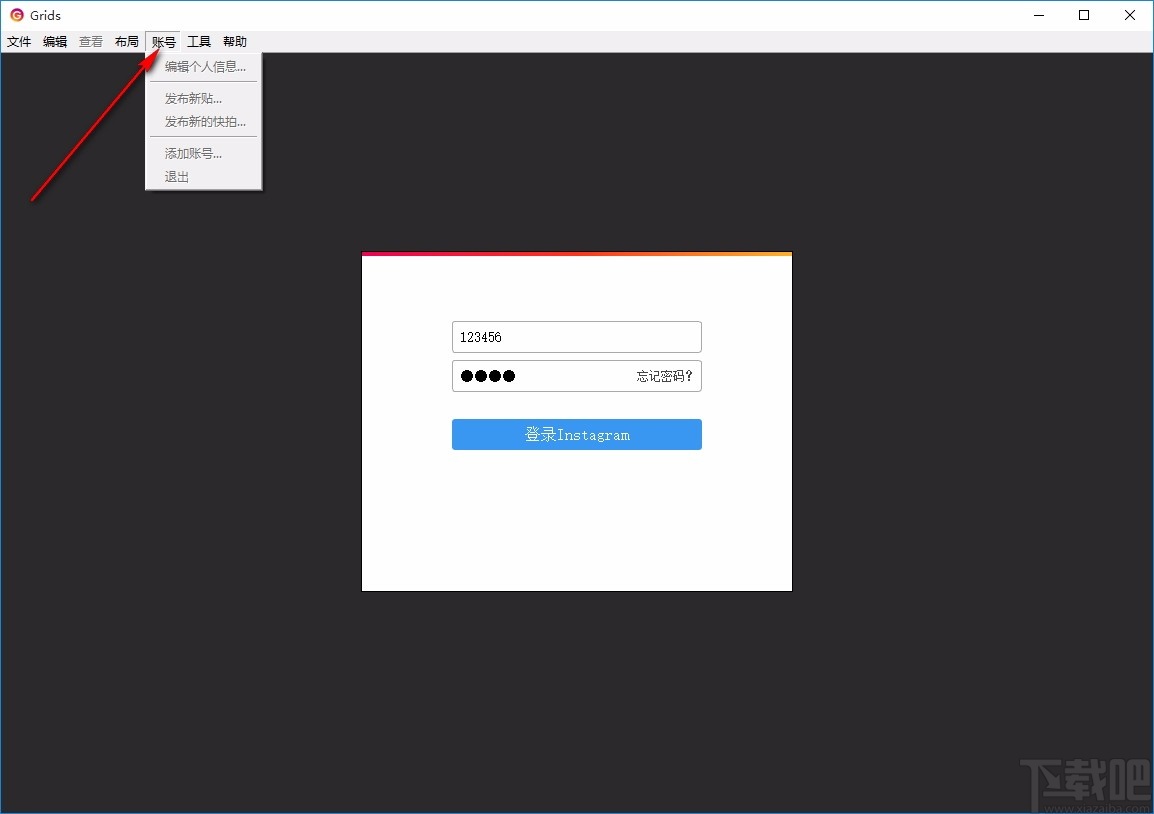The width and height of the screenshot is (1154, 814).
Task: Open the 编辑 menu
Action: (x=55, y=42)
